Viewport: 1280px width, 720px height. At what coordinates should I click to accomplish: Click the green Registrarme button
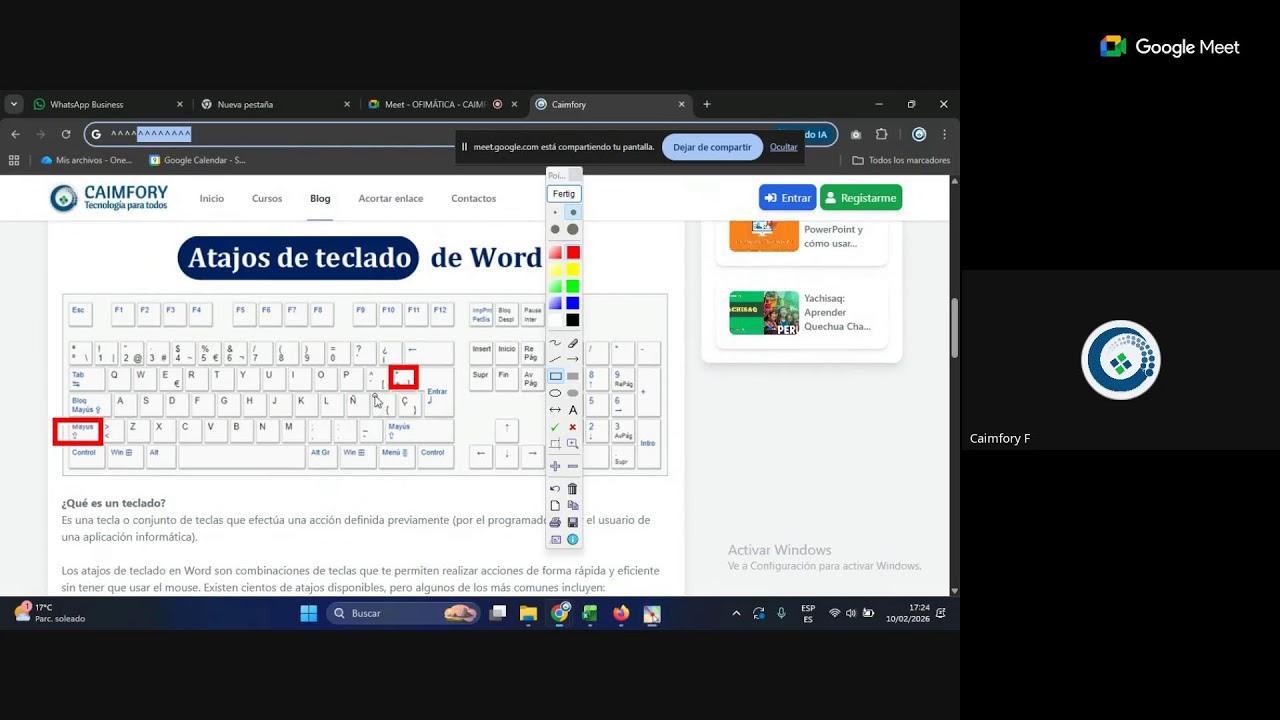[861, 198]
